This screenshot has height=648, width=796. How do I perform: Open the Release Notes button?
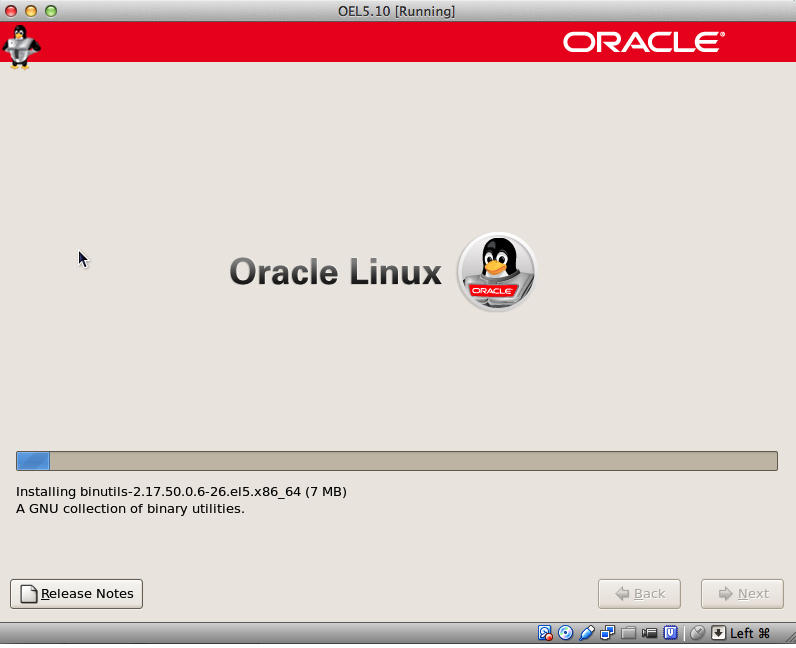pos(76,594)
